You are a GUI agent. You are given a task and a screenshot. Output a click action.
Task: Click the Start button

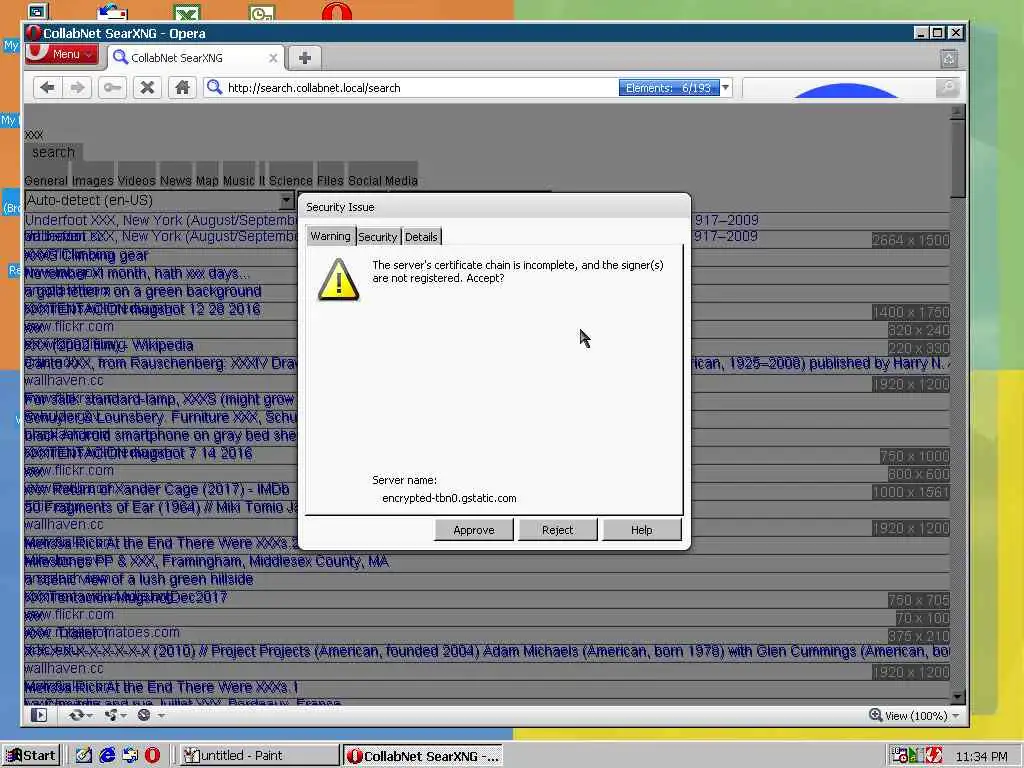(31, 756)
